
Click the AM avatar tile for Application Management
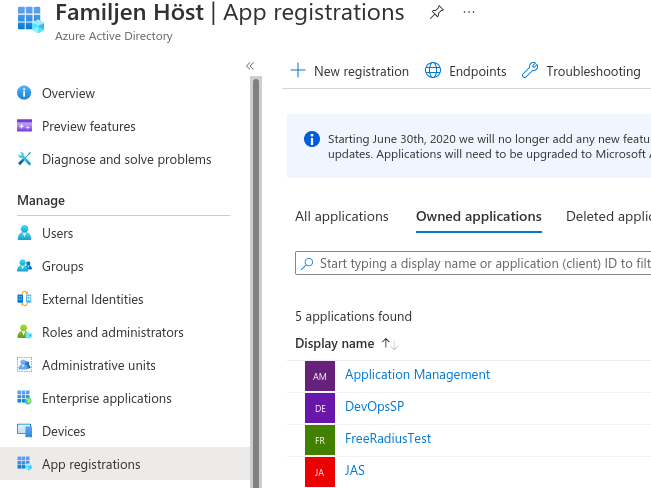pyautogui.click(x=320, y=376)
